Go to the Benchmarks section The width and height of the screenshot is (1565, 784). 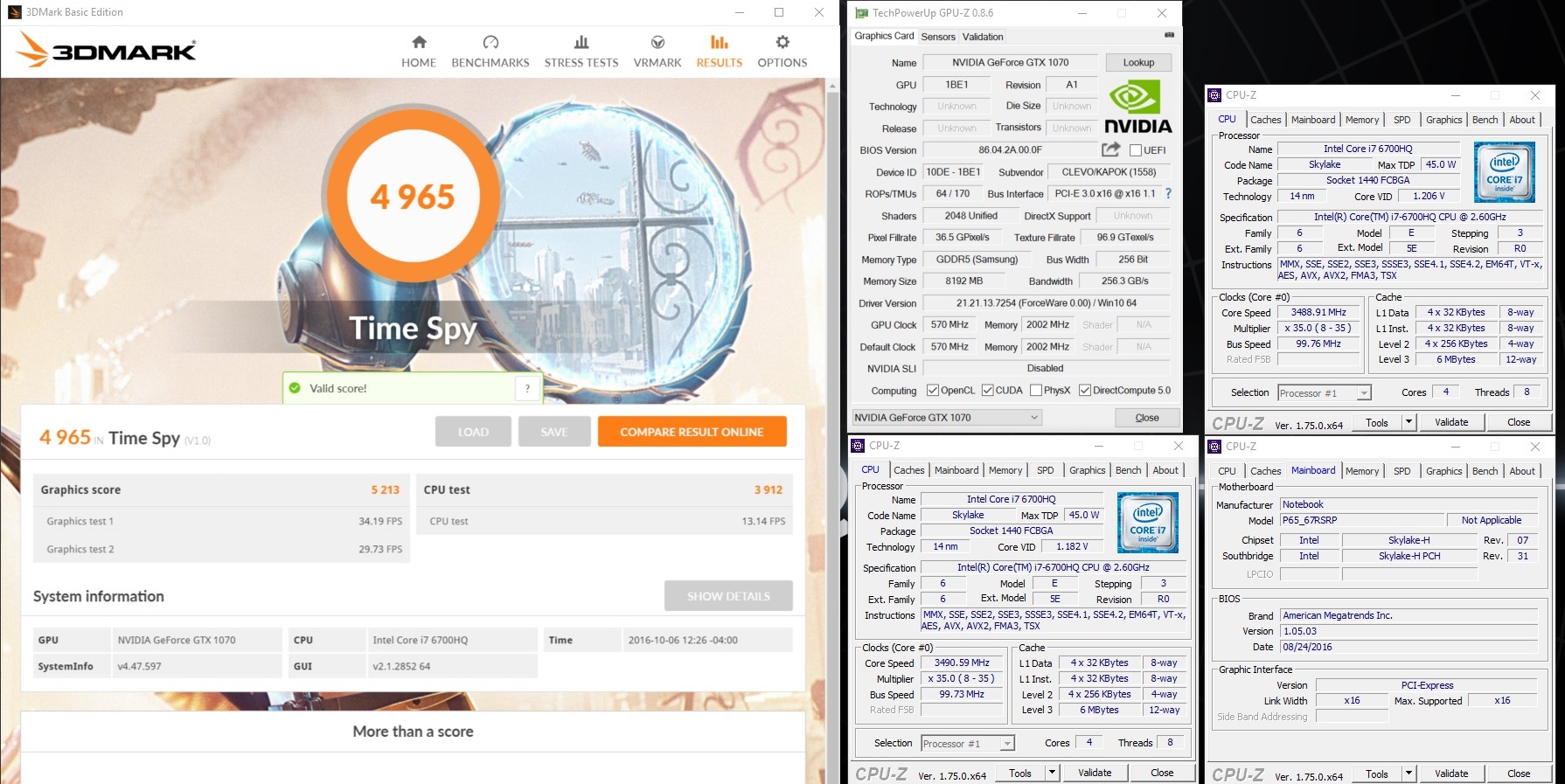tap(490, 52)
